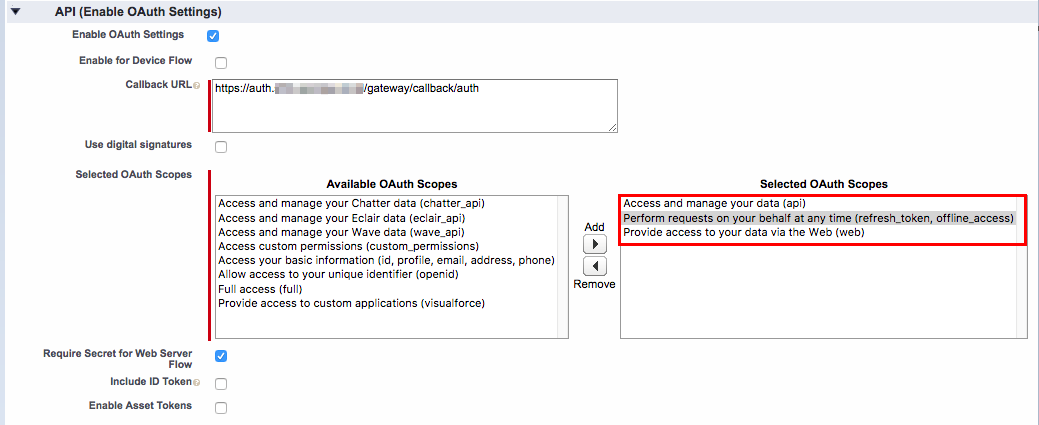Select Provide access to custom applications (visualforce)
The width and height of the screenshot is (1039, 425).
[392, 304]
